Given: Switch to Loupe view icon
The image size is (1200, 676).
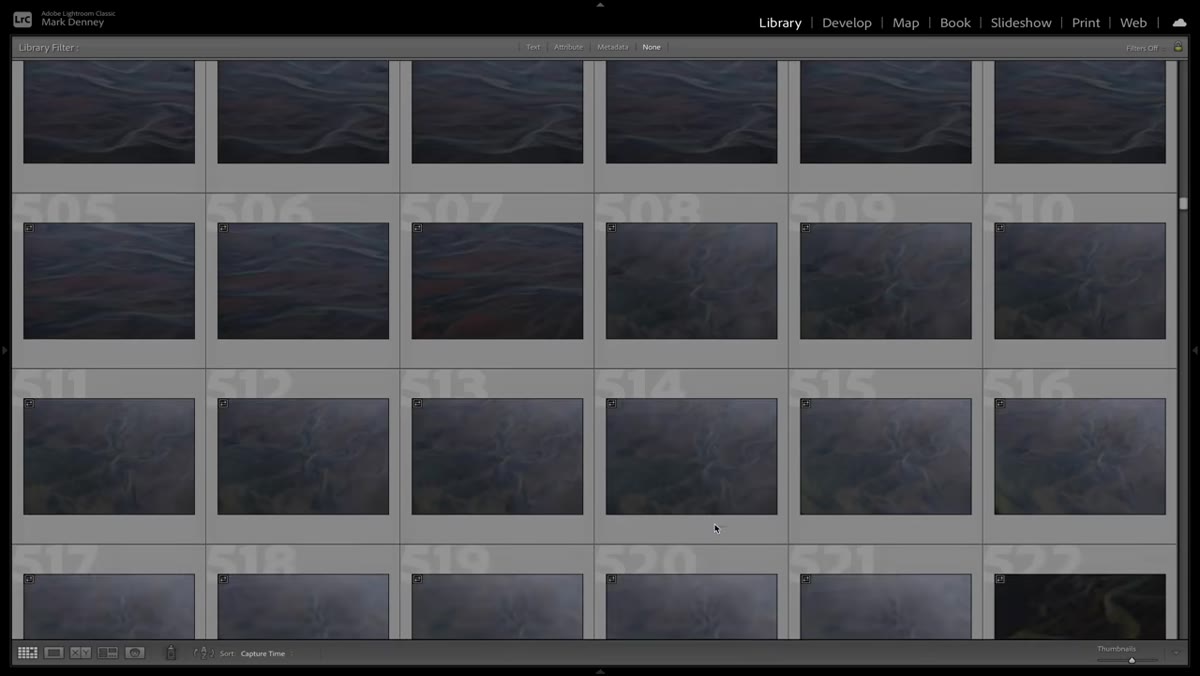Looking at the screenshot, I should (x=54, y=653).
